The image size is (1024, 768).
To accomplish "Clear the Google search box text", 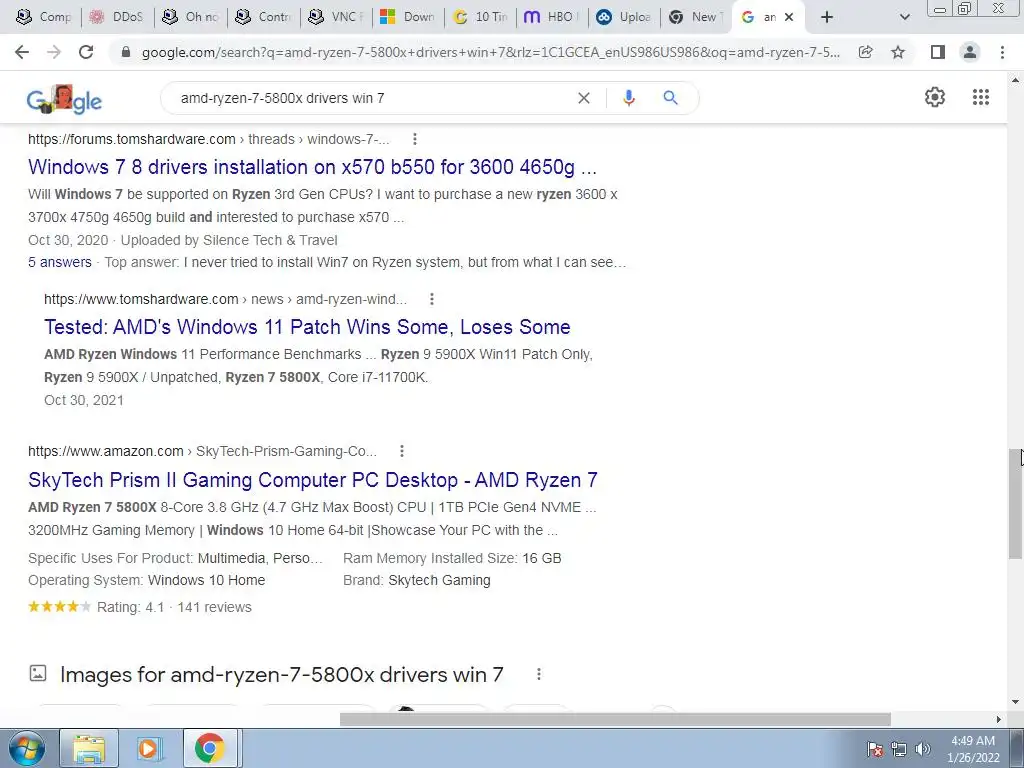I will click(x=584, y=98).
